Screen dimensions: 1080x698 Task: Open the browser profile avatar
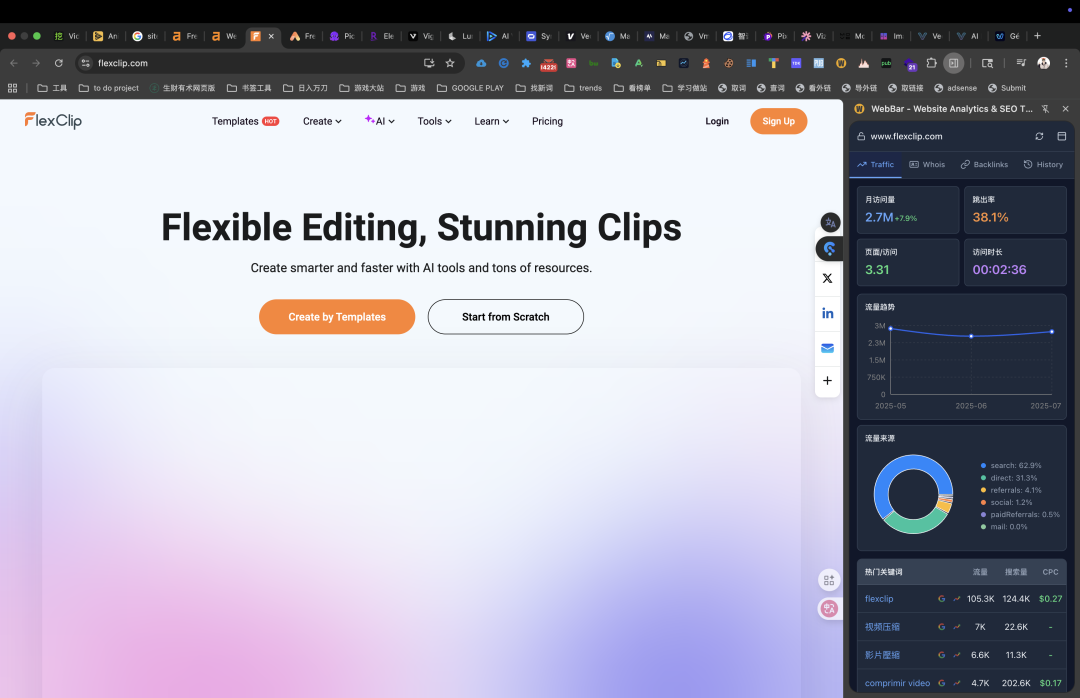[x=1043, y=63]
